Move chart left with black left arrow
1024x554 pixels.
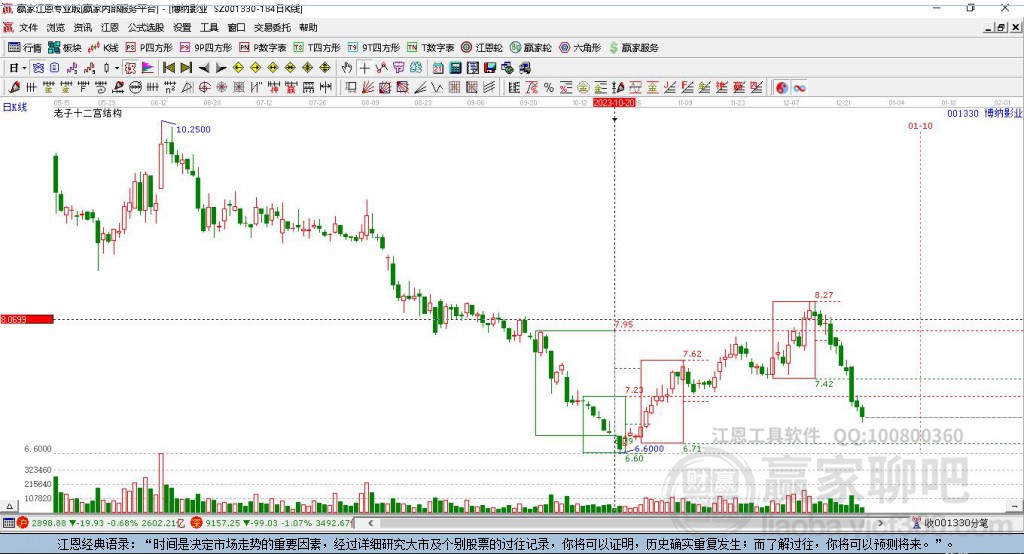204,67
